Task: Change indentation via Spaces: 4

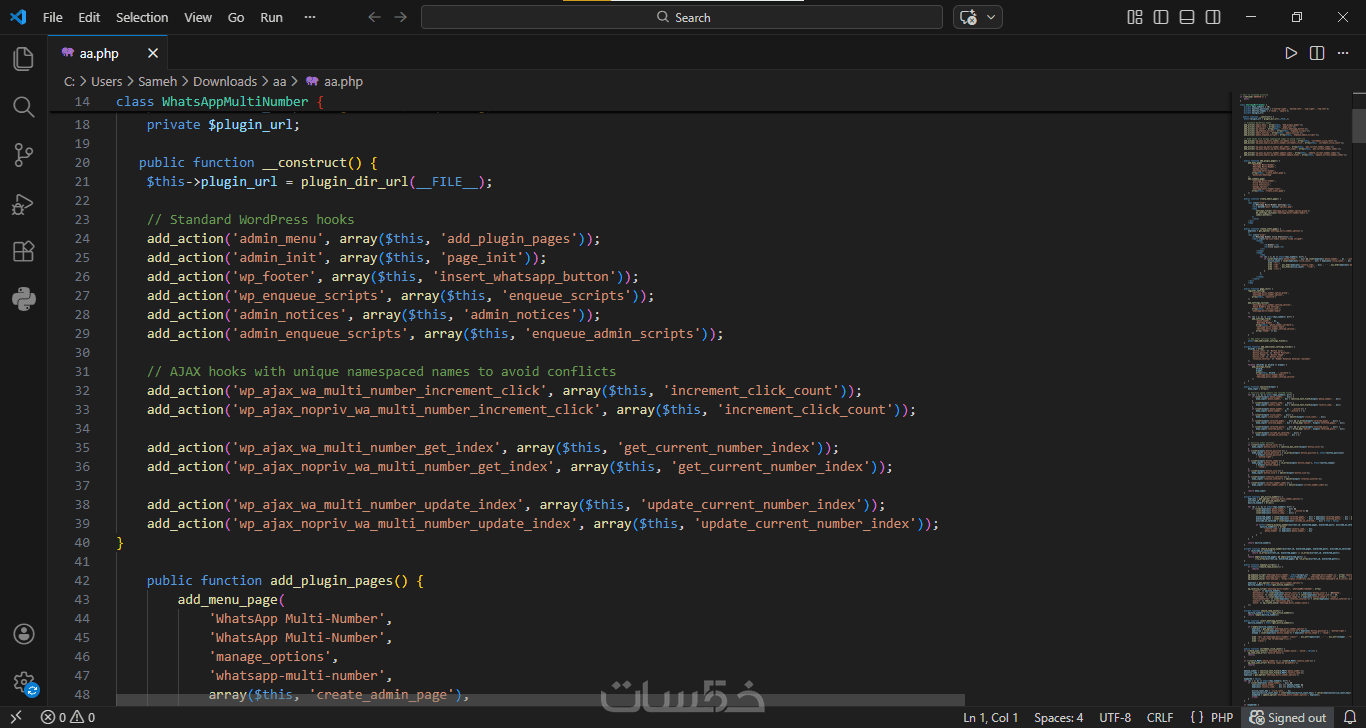Action: [x=1058, y=717]
